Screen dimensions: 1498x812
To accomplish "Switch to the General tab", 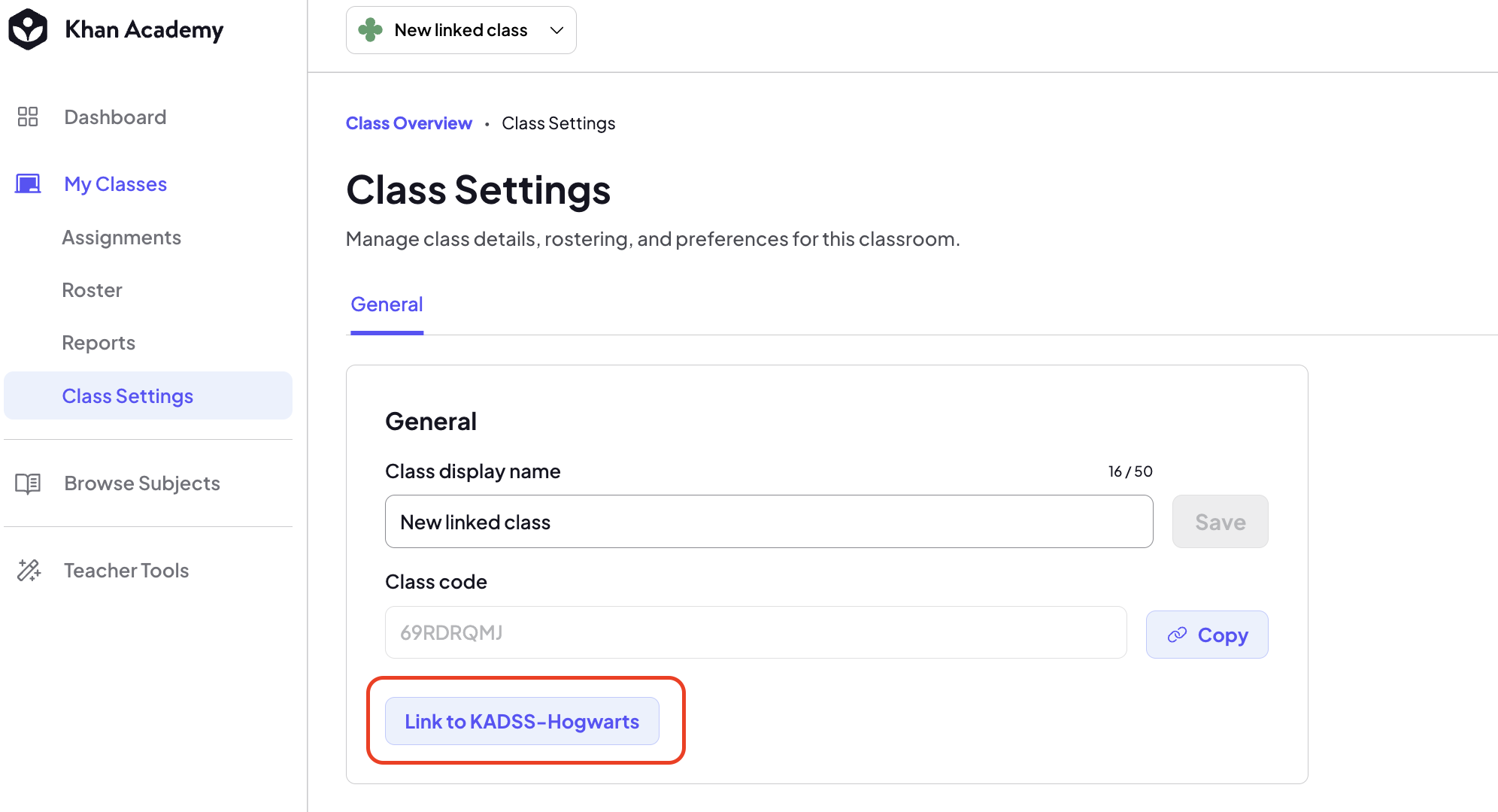I will point(387,304).
